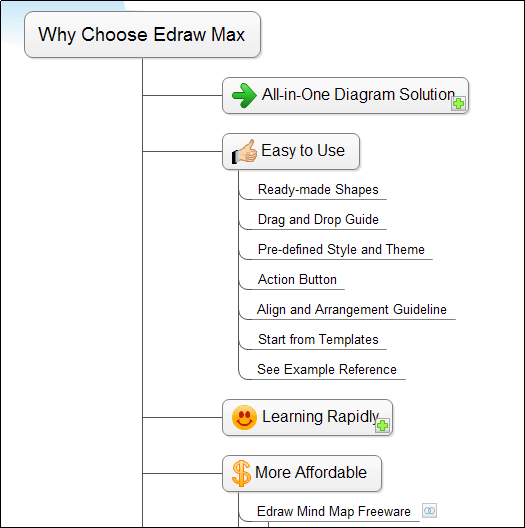Click the thumbs-up icon beside Easy to Use

[244, 152]
